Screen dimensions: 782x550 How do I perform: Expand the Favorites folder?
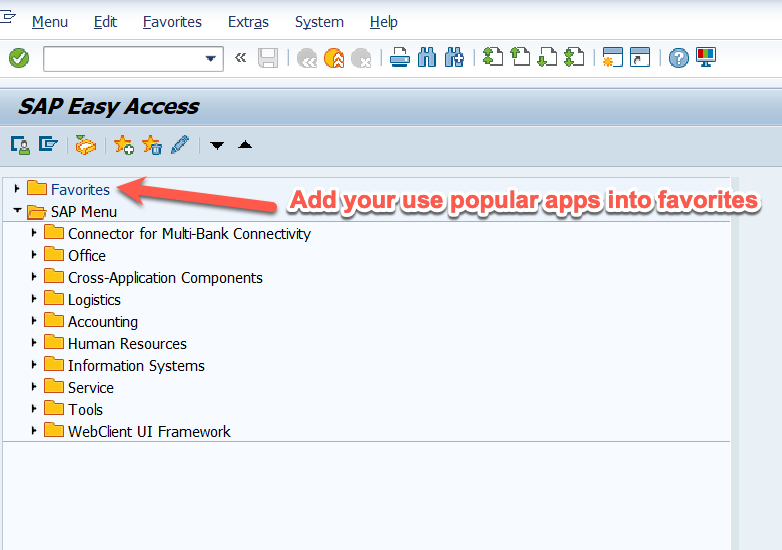tap(17, 189)
